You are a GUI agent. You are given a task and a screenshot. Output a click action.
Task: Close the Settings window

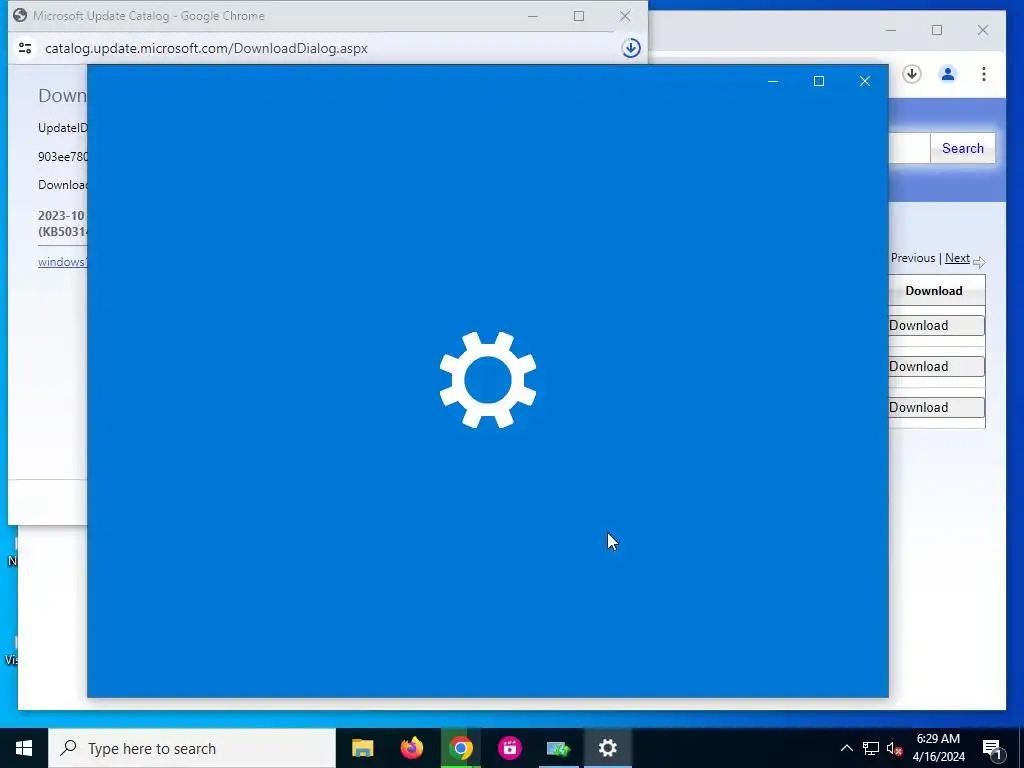865,81
